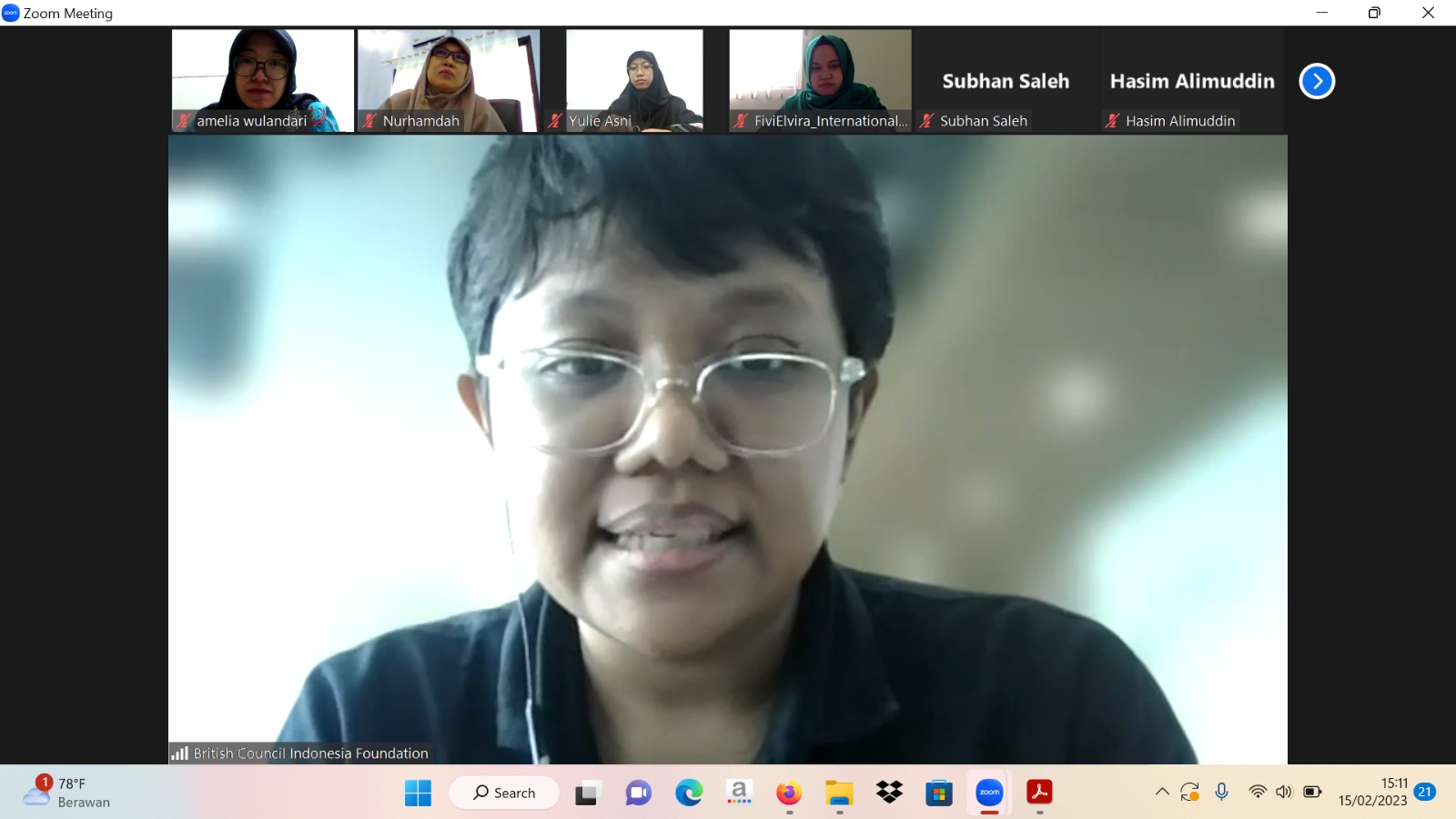This screenshot has width=1456, height=819.
Task: Show next page of participant thumbnails
Action: [1316, 81]
